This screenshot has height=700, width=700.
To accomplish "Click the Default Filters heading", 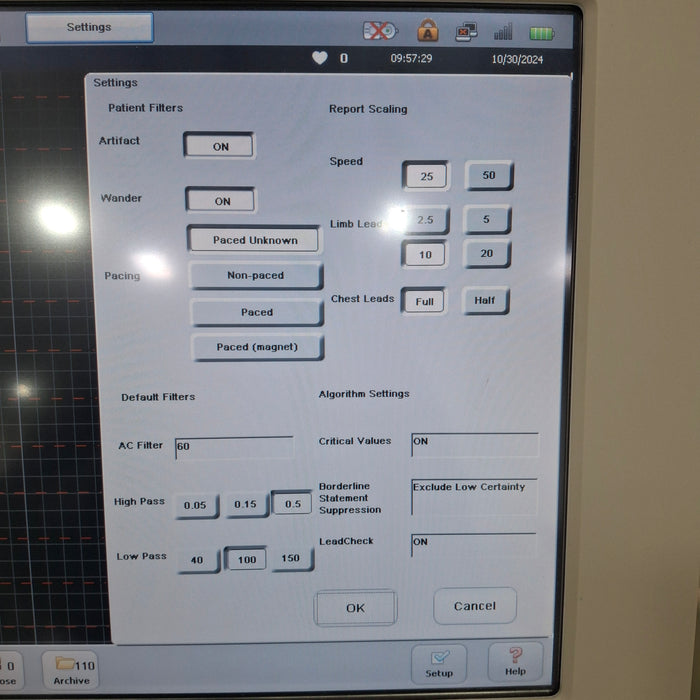I will coord(158,397).
